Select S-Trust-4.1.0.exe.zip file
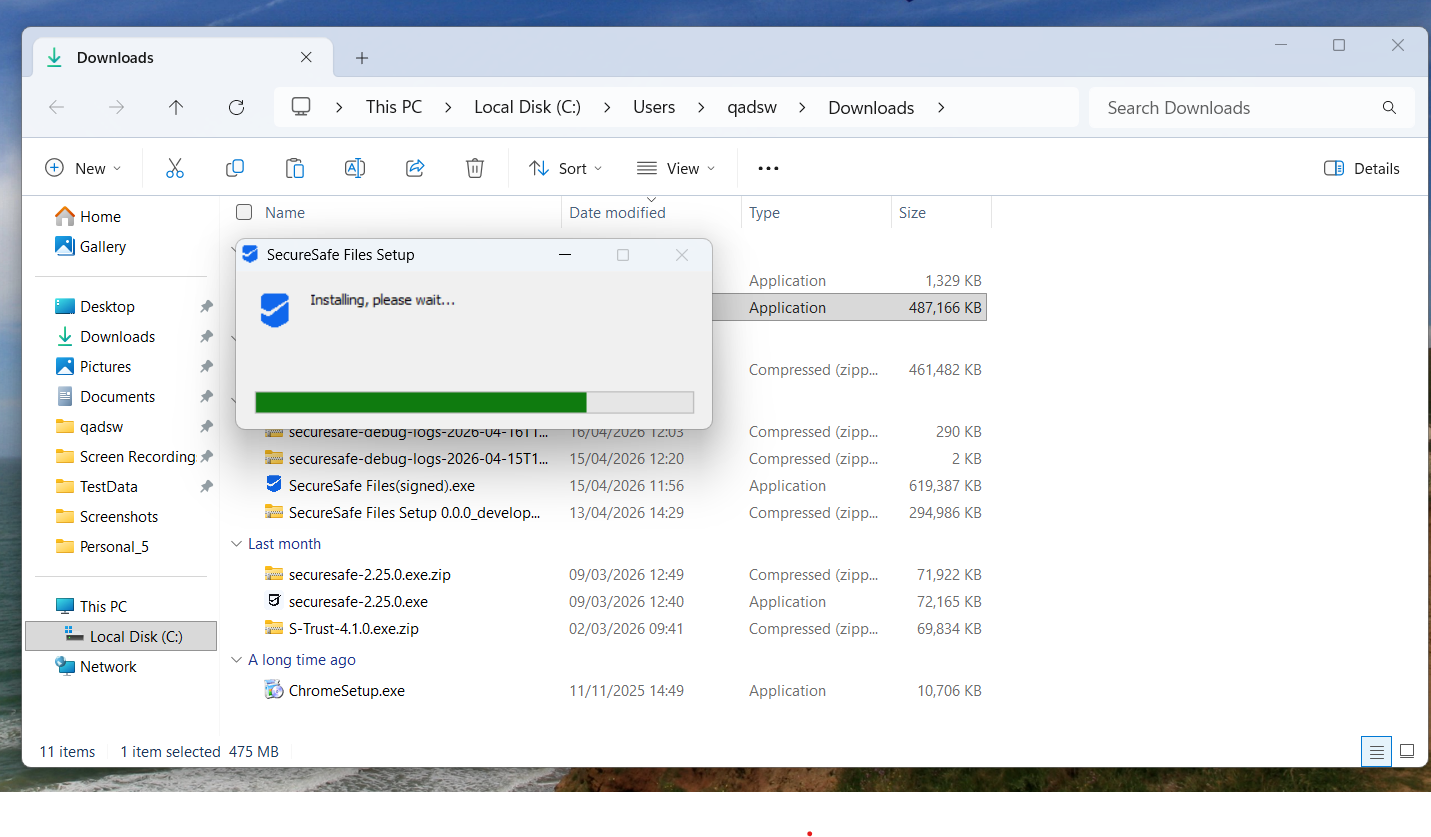 coord(353,629)
